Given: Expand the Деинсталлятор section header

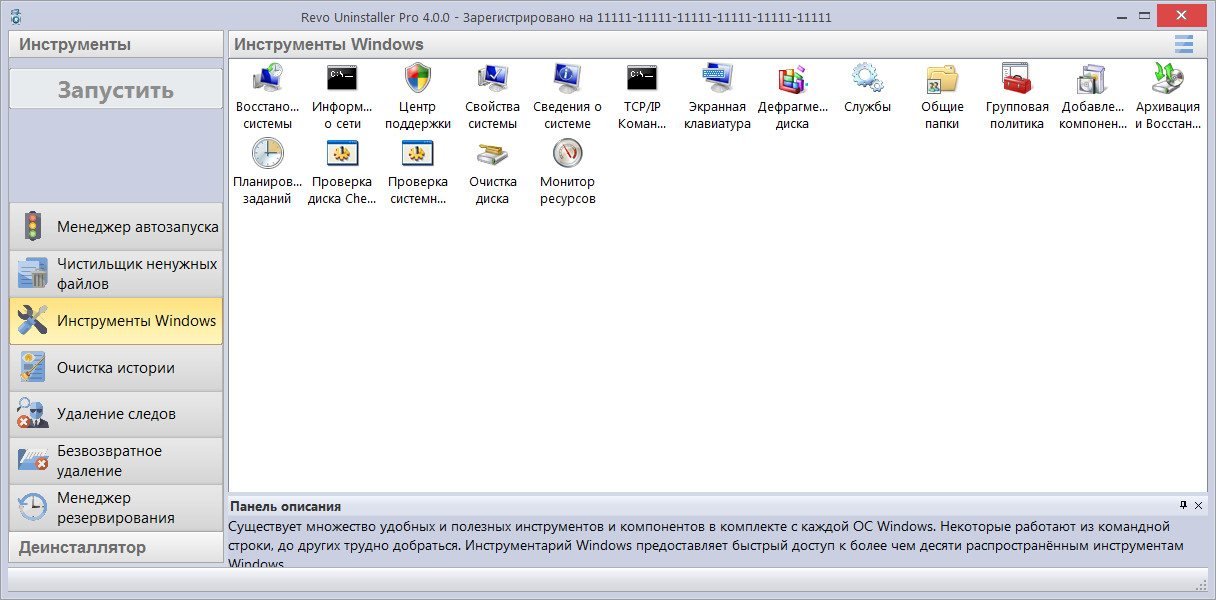Looking at the screenshot, I should [116, 547].
